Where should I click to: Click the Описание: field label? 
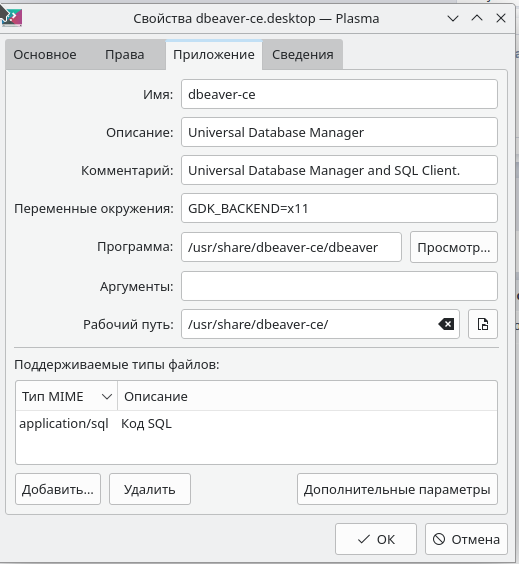pyautogui.click(x=140, y=132)
